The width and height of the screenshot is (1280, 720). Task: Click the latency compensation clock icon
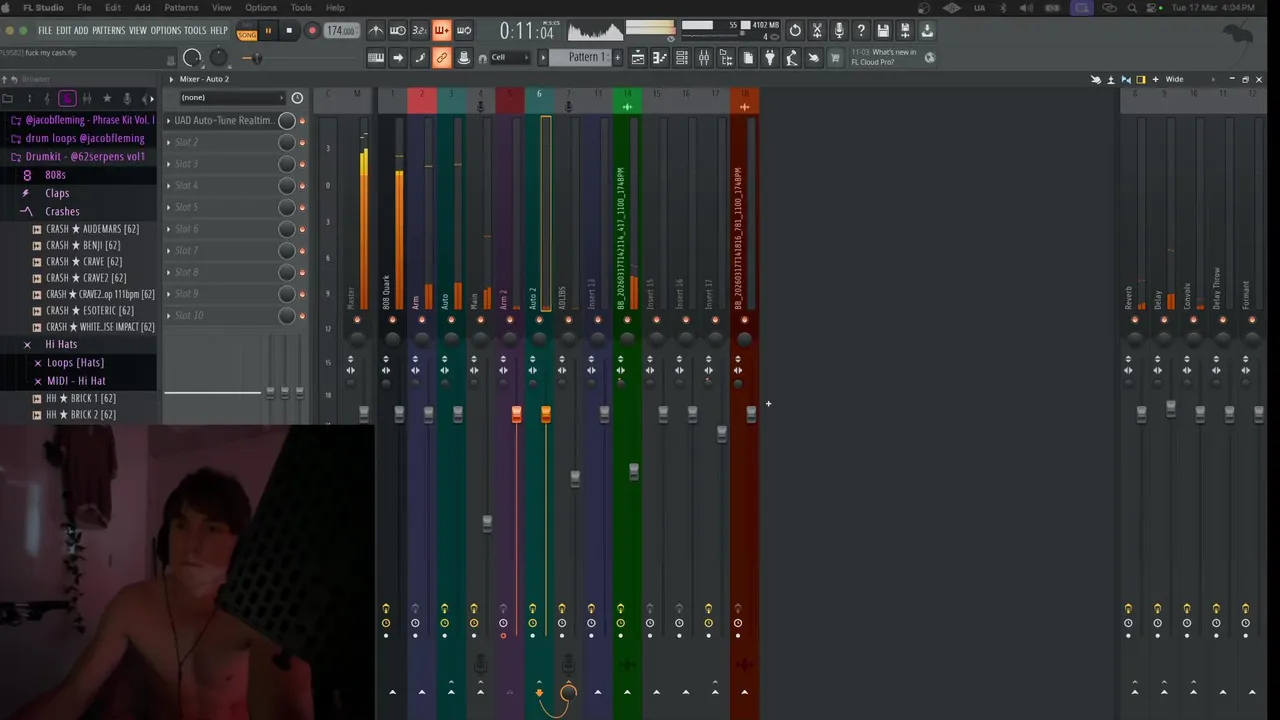click(x=297, y=98)
